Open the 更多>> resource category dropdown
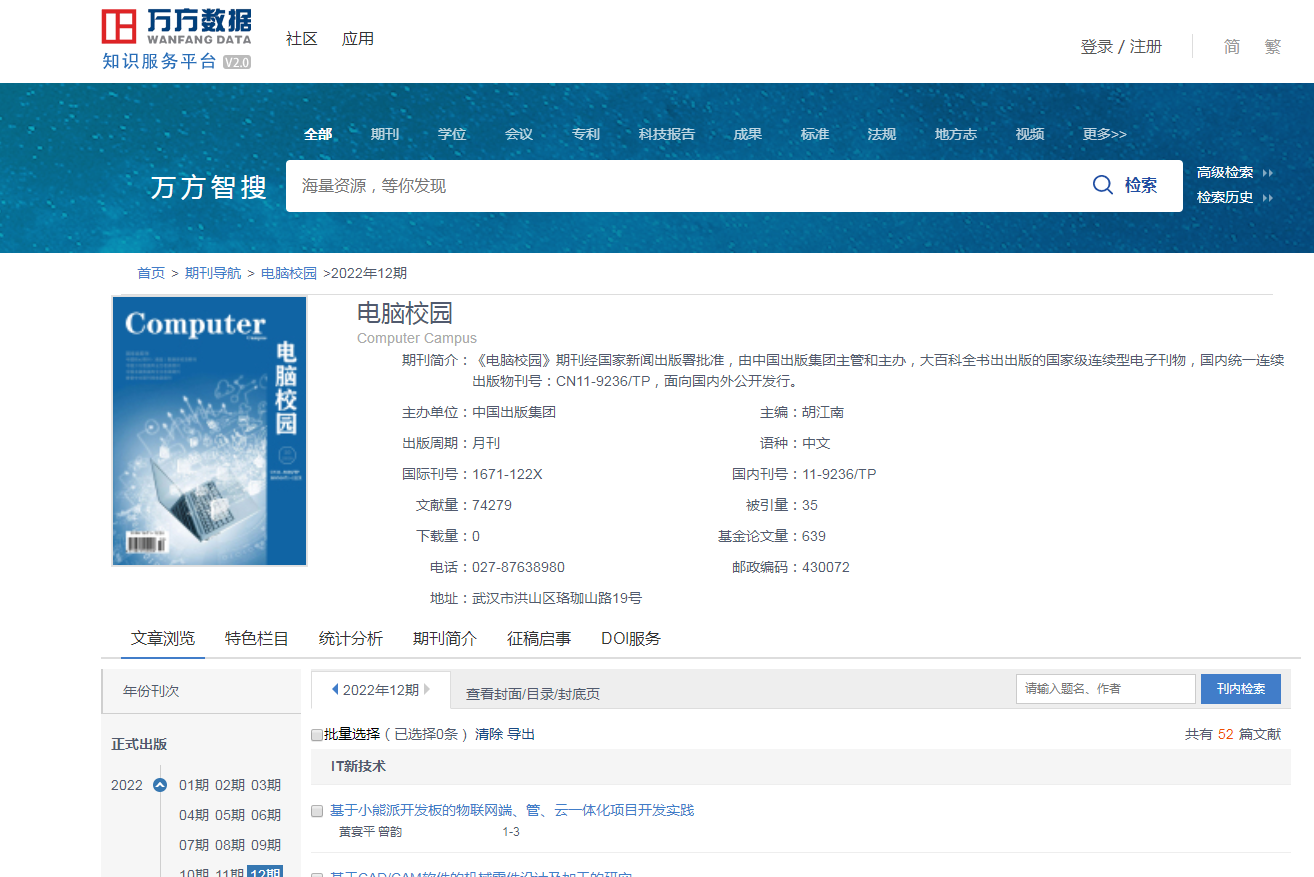The height and width of the screenshot is (877, 1314). [x=1104, y=134]
